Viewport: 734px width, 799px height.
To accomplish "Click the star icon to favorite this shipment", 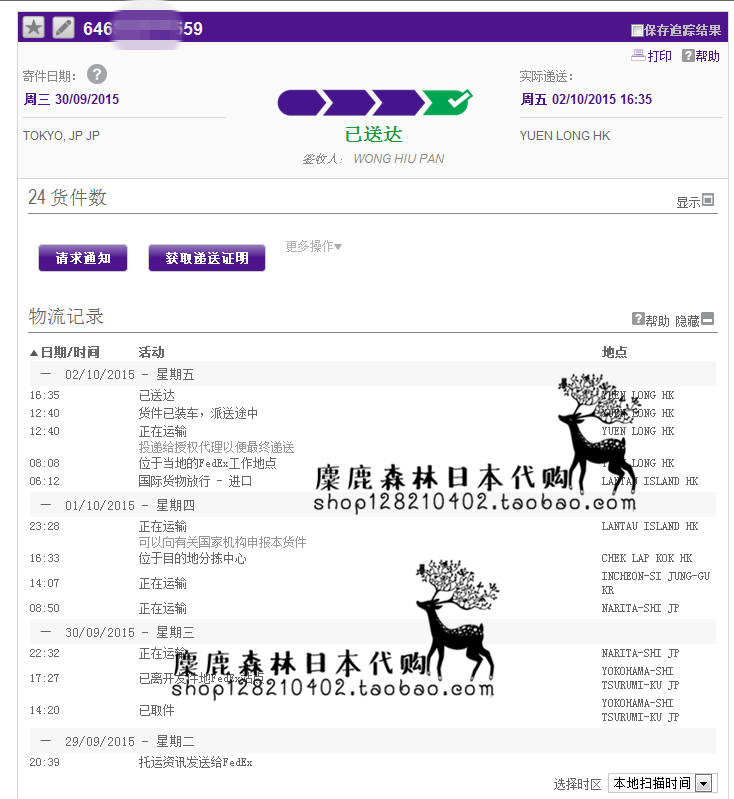I will tap(33, 28).
